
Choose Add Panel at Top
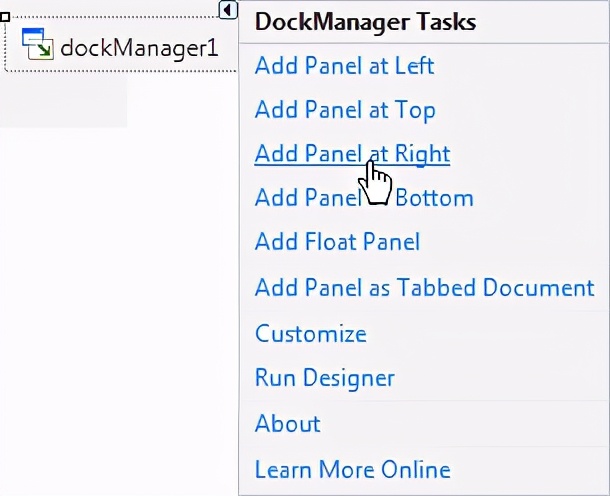coord(344,110)
